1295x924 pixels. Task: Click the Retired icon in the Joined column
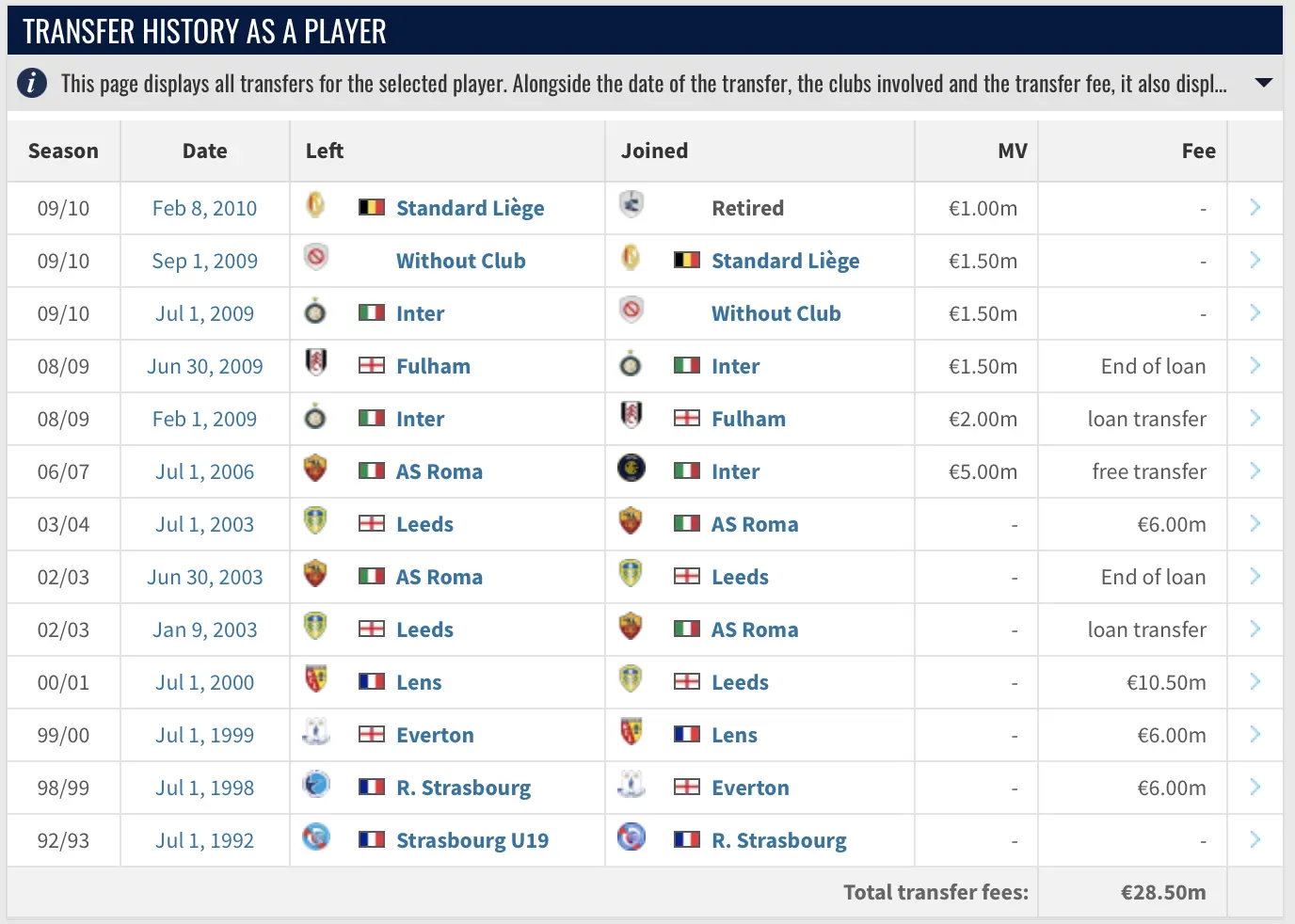coord(632,204)
